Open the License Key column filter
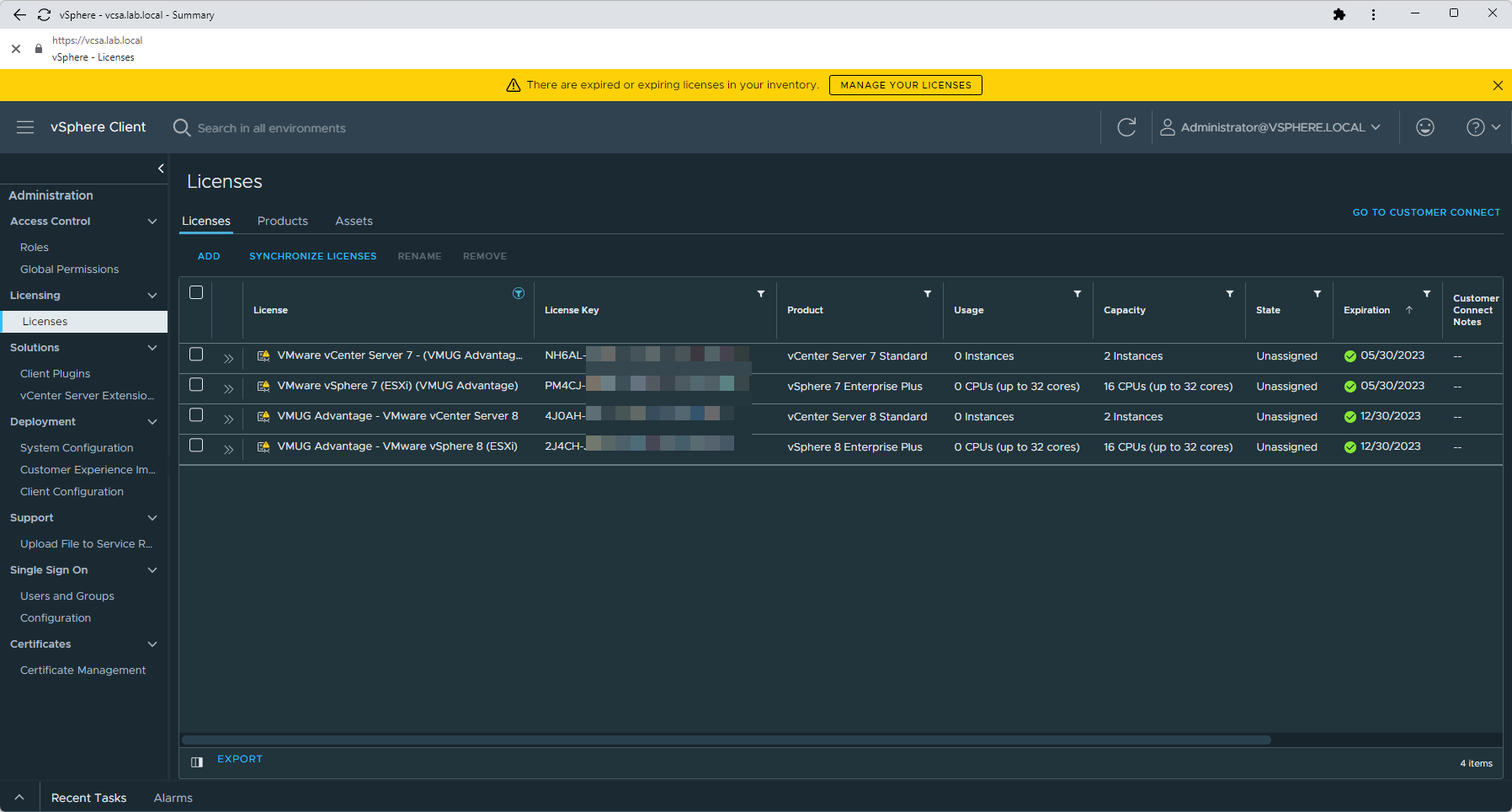 click(761, 294)
